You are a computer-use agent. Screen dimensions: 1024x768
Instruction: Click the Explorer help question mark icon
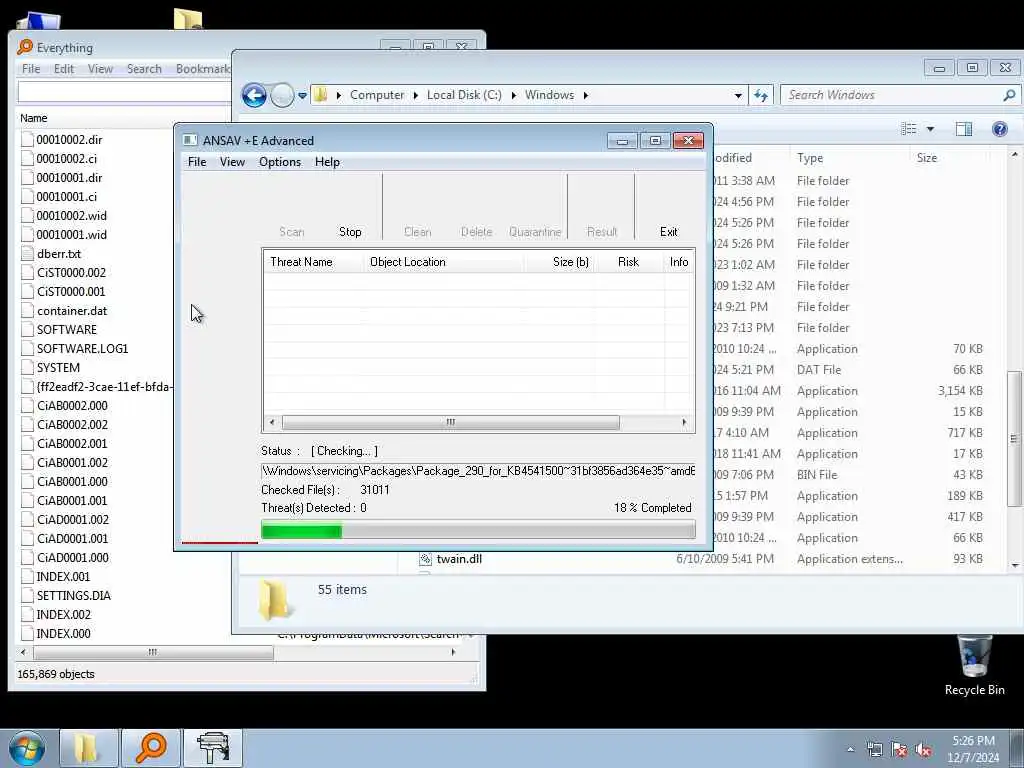[x=999, y=129]
